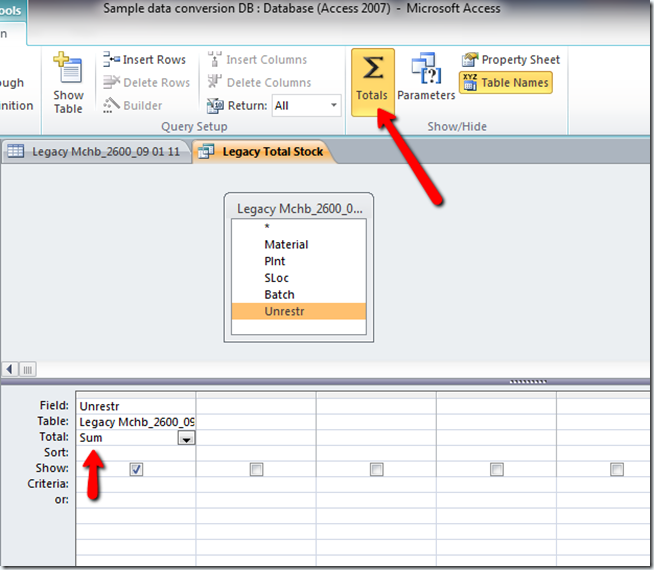This screenshot has height=570, width=654.
Task: Click the Table cell with Legacy Mchb_2600_09
Action: coord(136,422)
